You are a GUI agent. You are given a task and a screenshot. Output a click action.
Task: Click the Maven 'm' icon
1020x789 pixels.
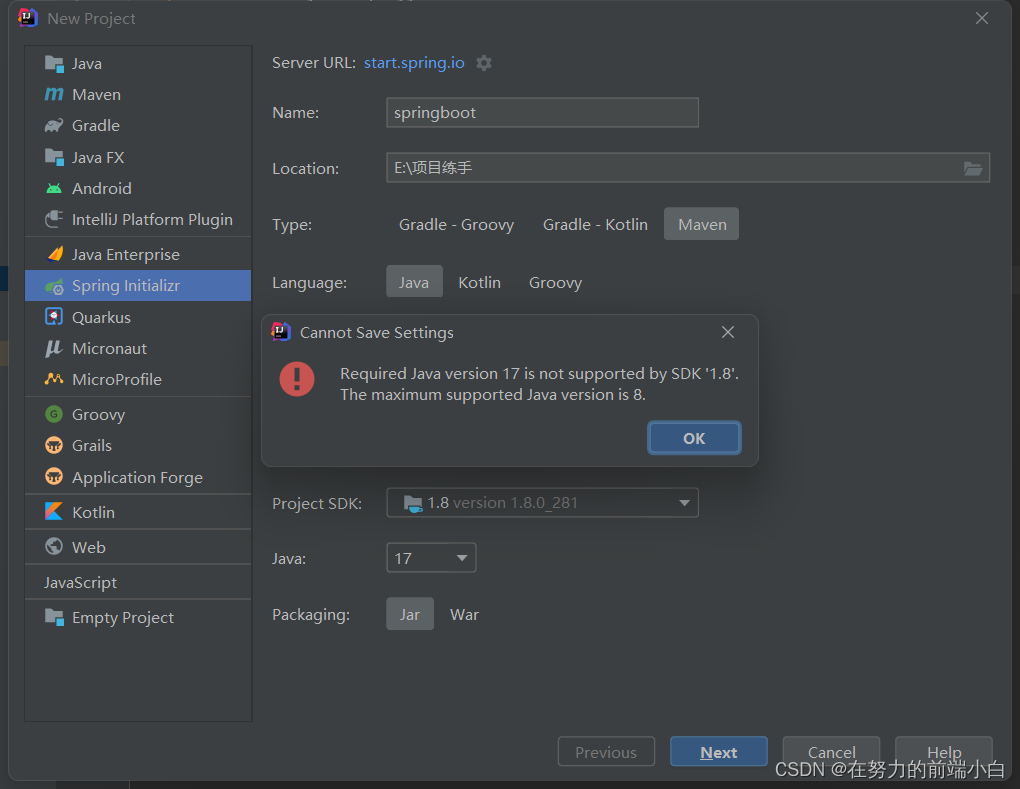click(54, 94)
